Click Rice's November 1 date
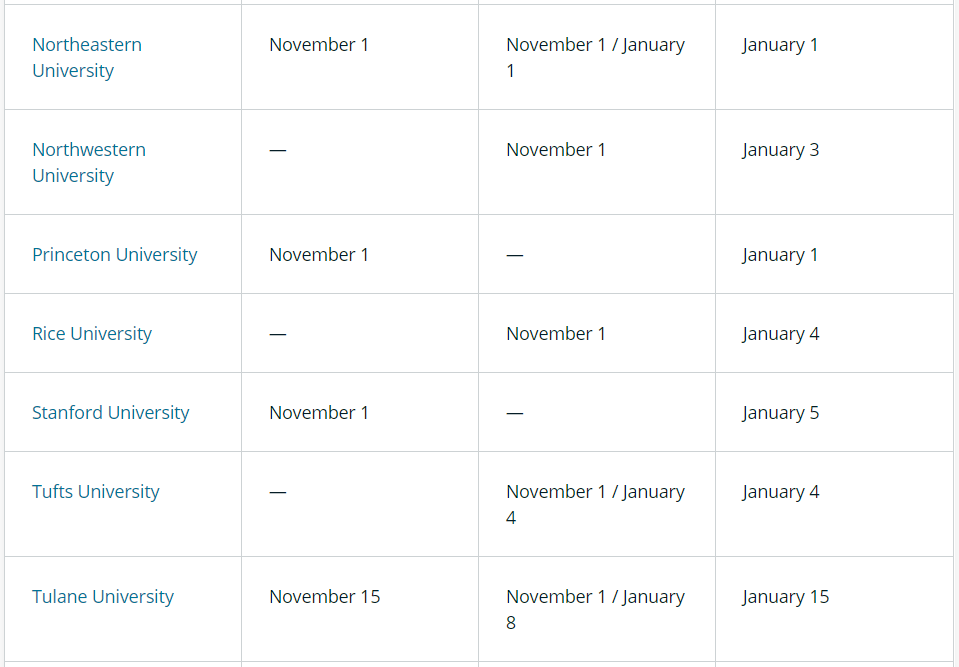Image resolution: width=959 pixels, height=667 pixels. tap(556, 334)
